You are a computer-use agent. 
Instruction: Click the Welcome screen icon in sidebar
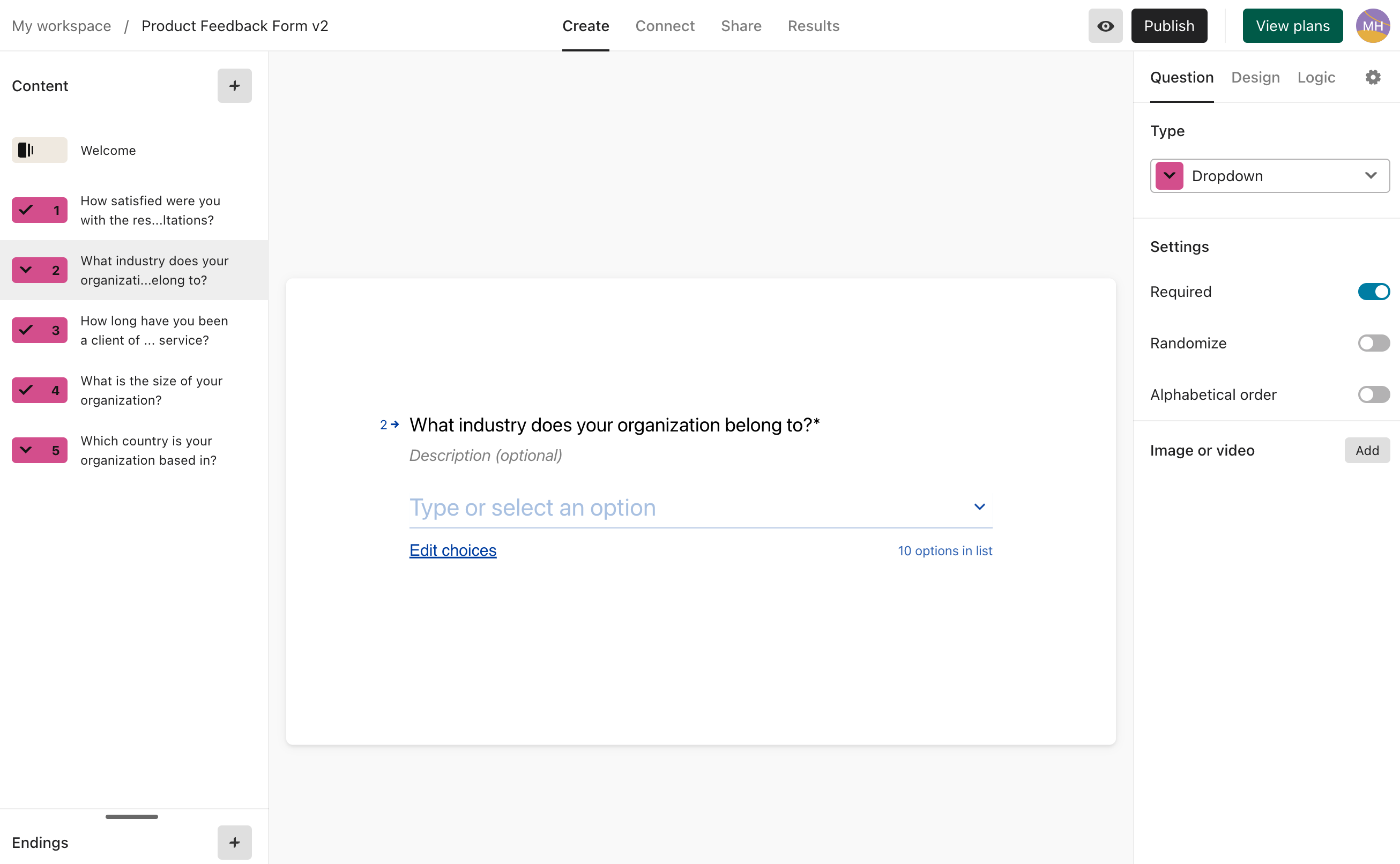pyautogui.click(x=40, y=150)
